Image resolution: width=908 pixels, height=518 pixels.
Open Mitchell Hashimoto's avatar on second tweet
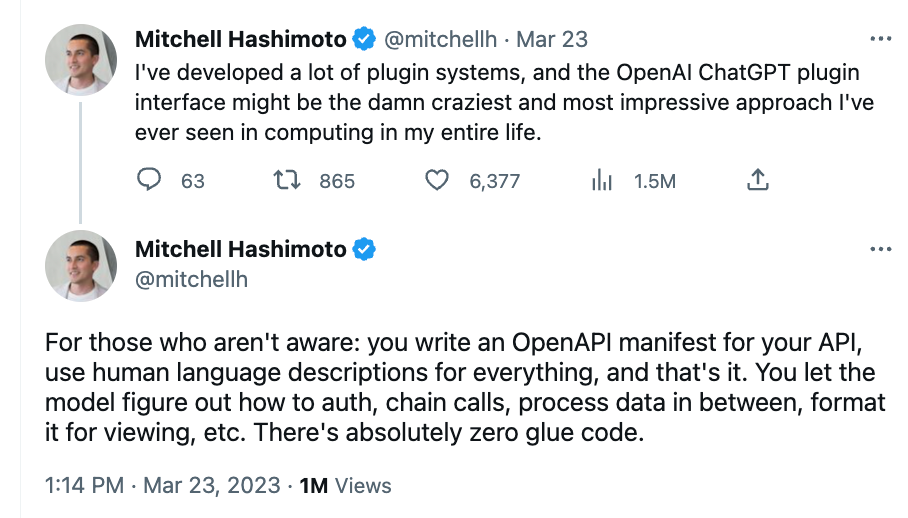pos(81,266)
